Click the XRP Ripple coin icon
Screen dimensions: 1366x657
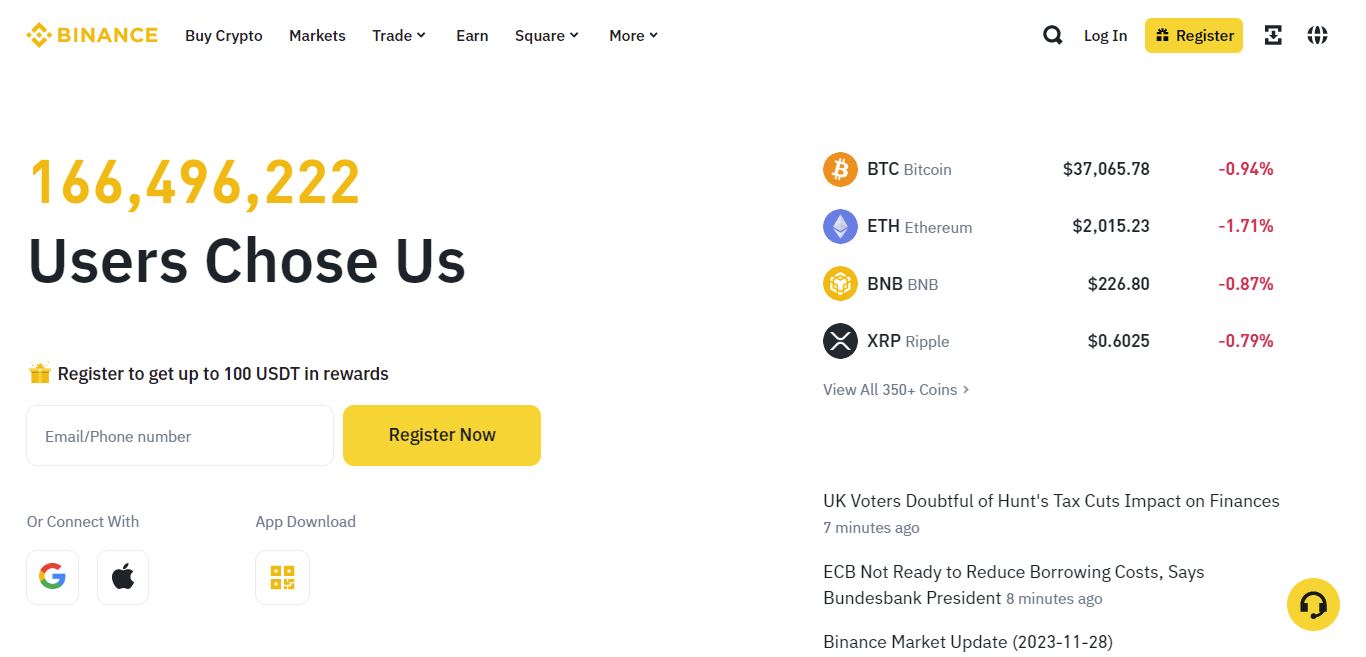pyautogui.click(x=840, y=341)
